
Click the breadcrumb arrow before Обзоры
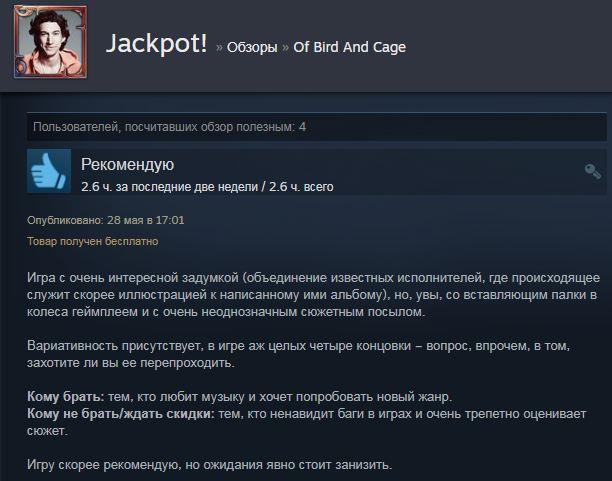(219, 48)
